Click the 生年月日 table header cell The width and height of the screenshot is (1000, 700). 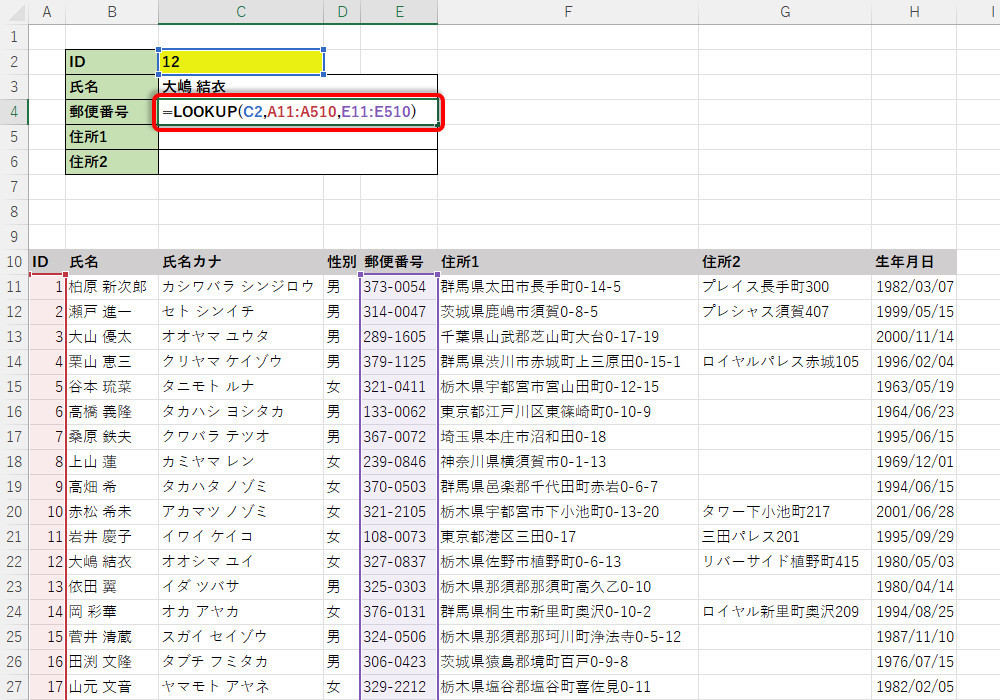click(913, 262)
